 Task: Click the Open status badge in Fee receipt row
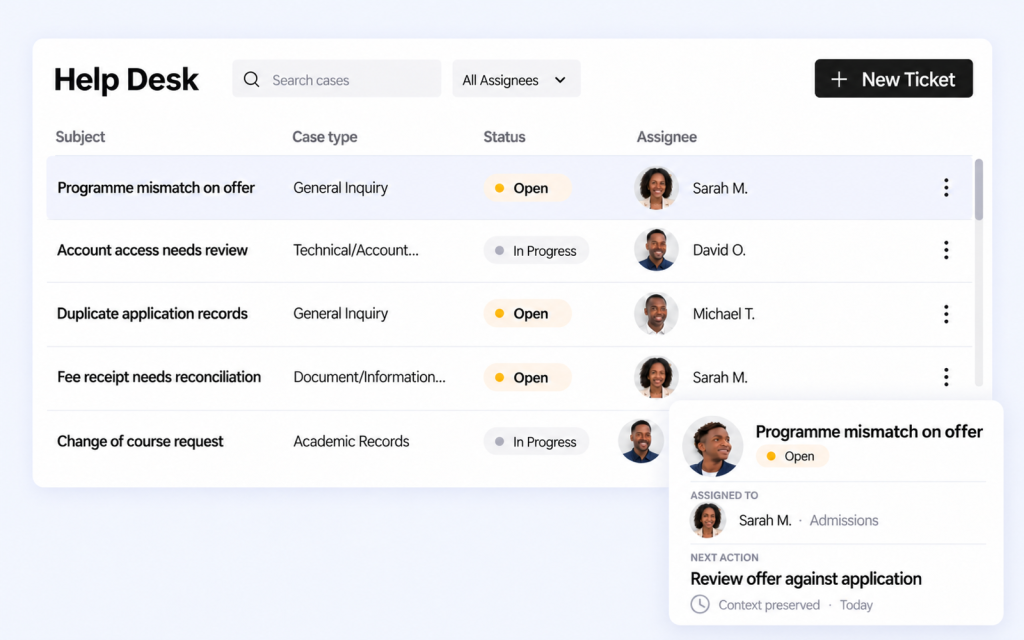pos(528,377)
